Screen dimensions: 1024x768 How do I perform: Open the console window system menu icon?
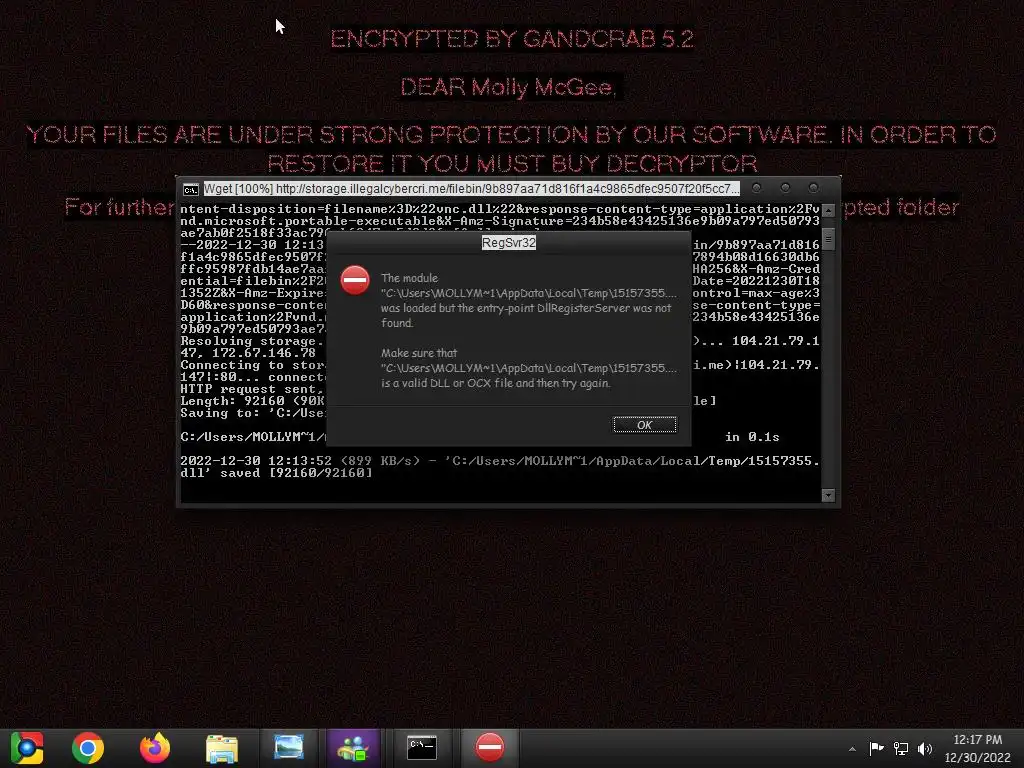tap(191, 189)
